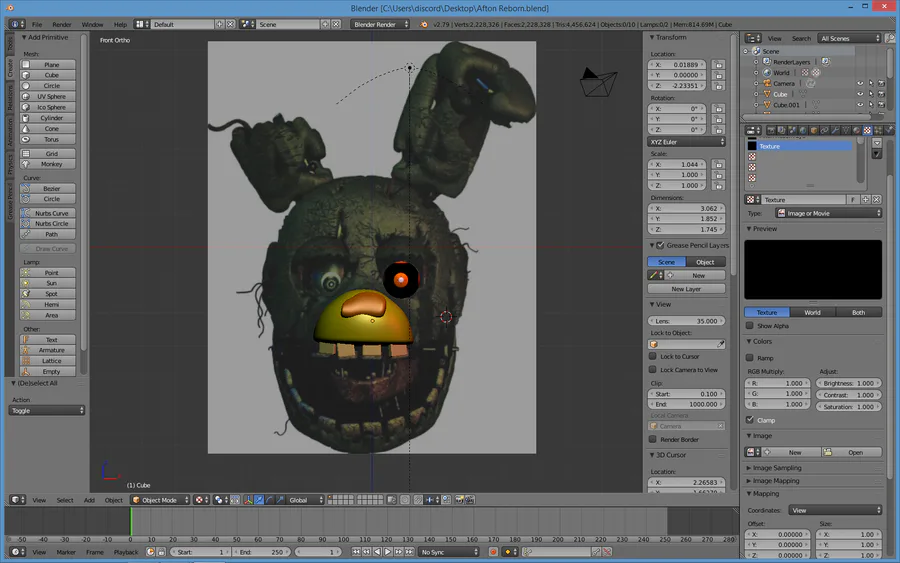Open the Object Mode dropdown

[159, 500]
